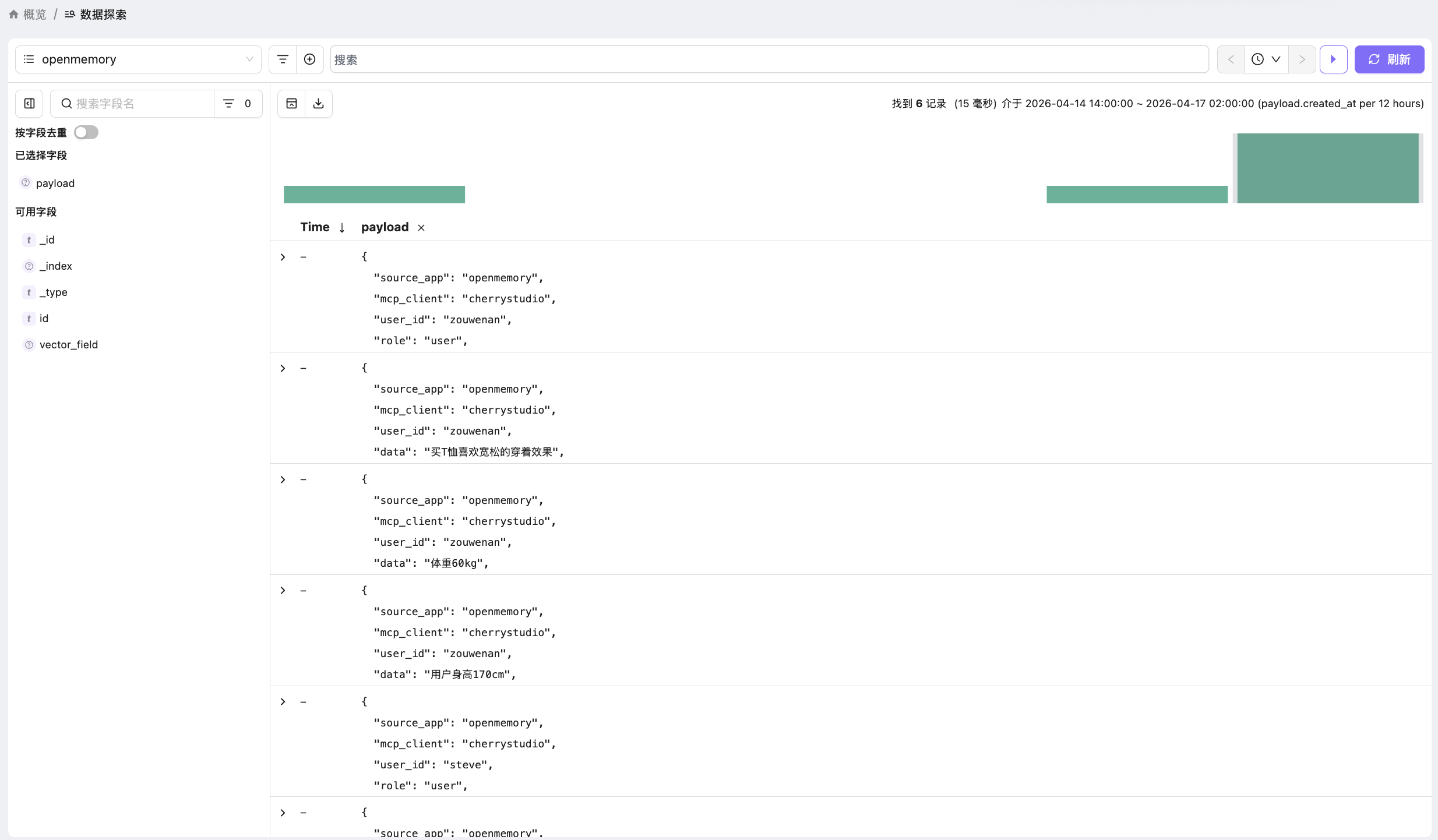This screenshot has height=840, width=1438.
Task: Click the tallest histogram bar
Action: (1327, 168)
